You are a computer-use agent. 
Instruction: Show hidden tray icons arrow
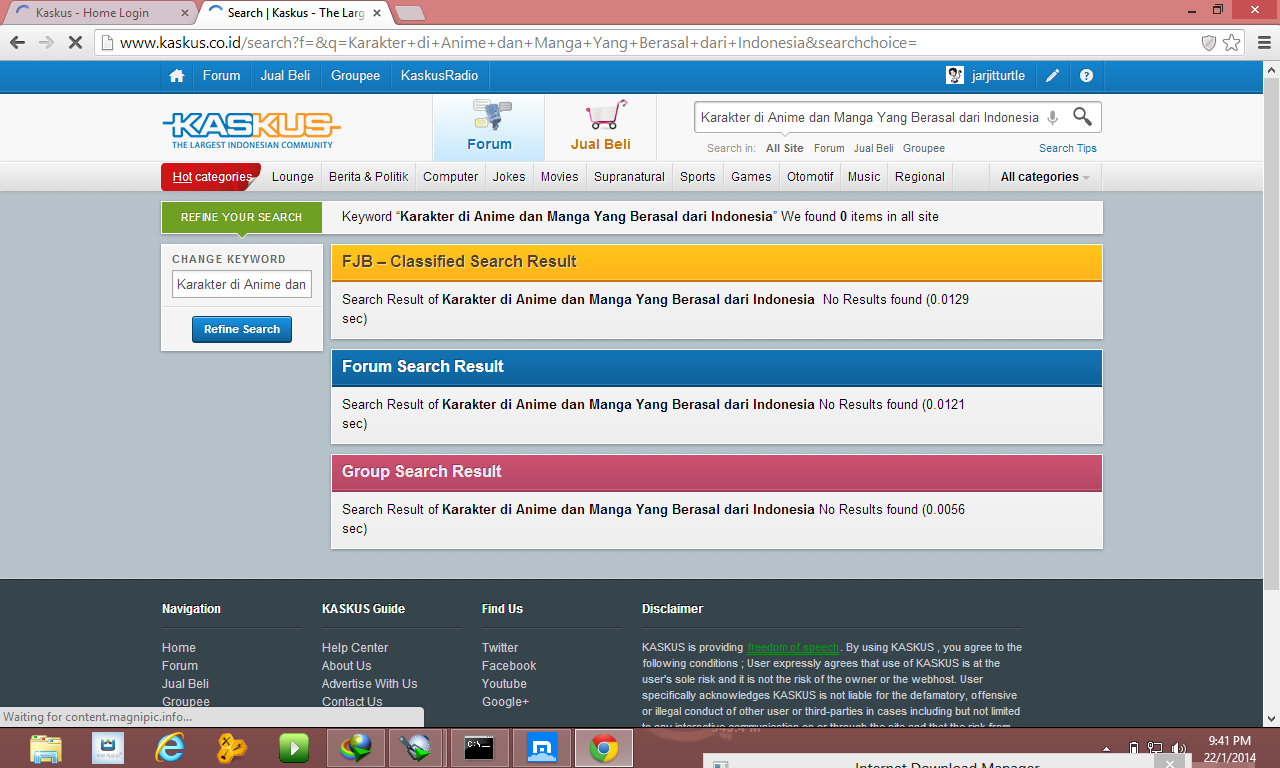pos(1107,748)
